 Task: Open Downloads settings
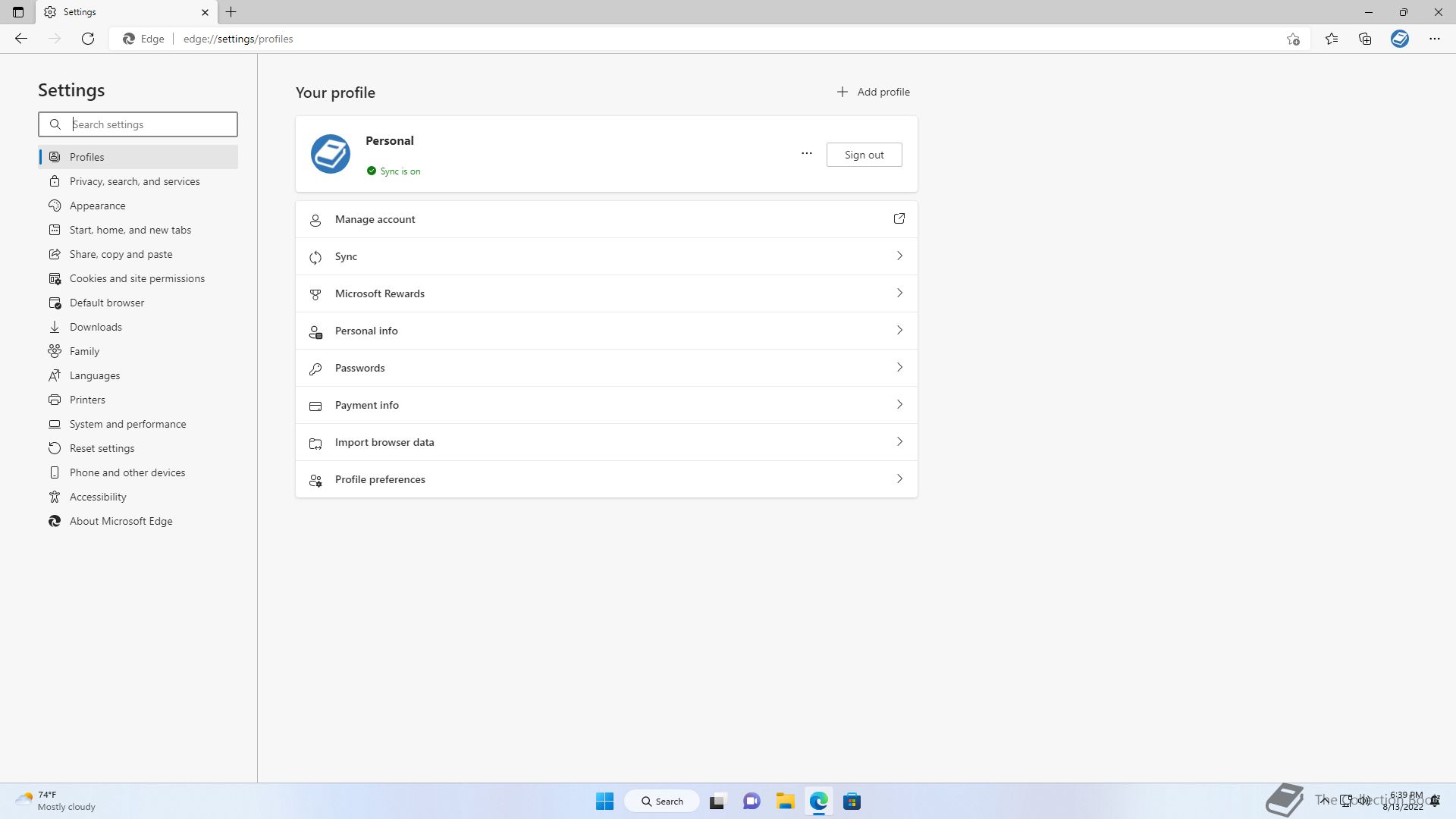click(138, 327)
